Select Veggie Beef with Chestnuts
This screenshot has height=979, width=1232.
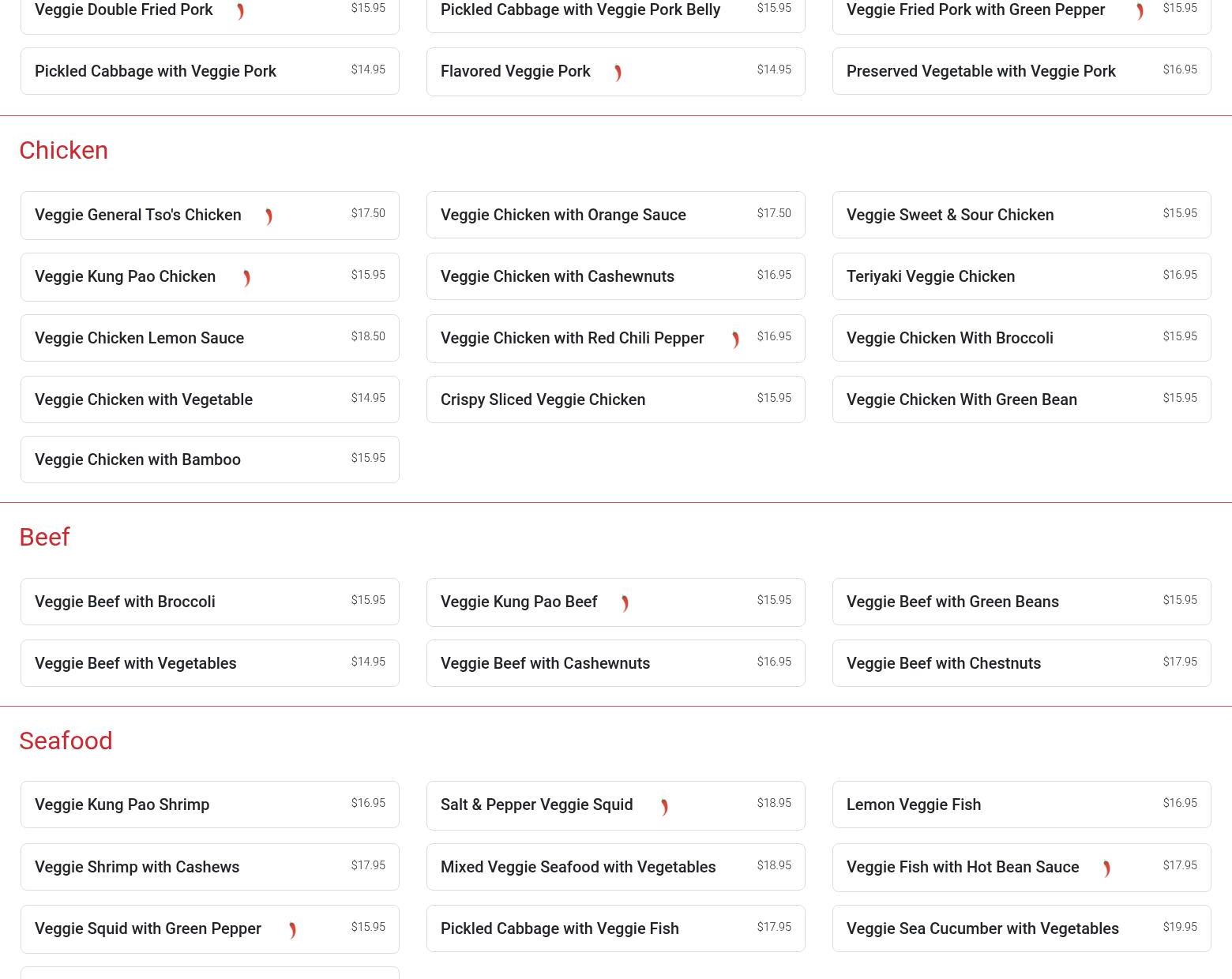(944, 663)
